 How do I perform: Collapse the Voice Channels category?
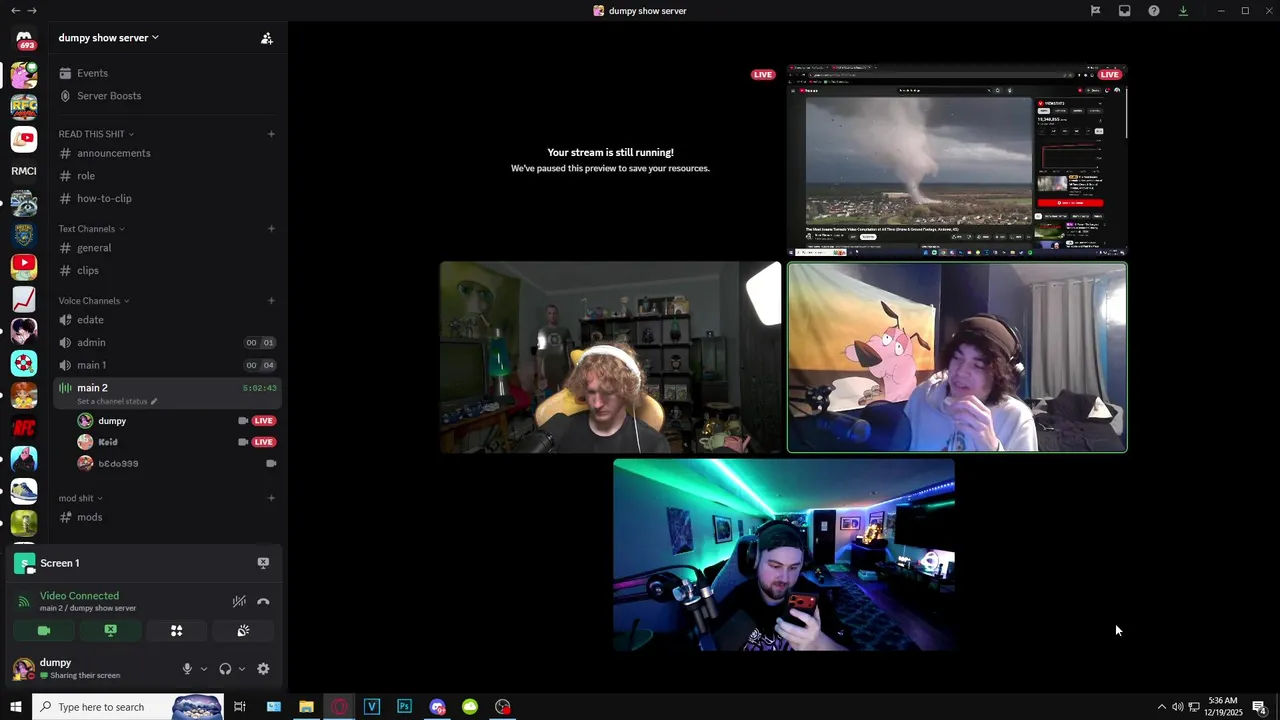[x=94, y=301]
